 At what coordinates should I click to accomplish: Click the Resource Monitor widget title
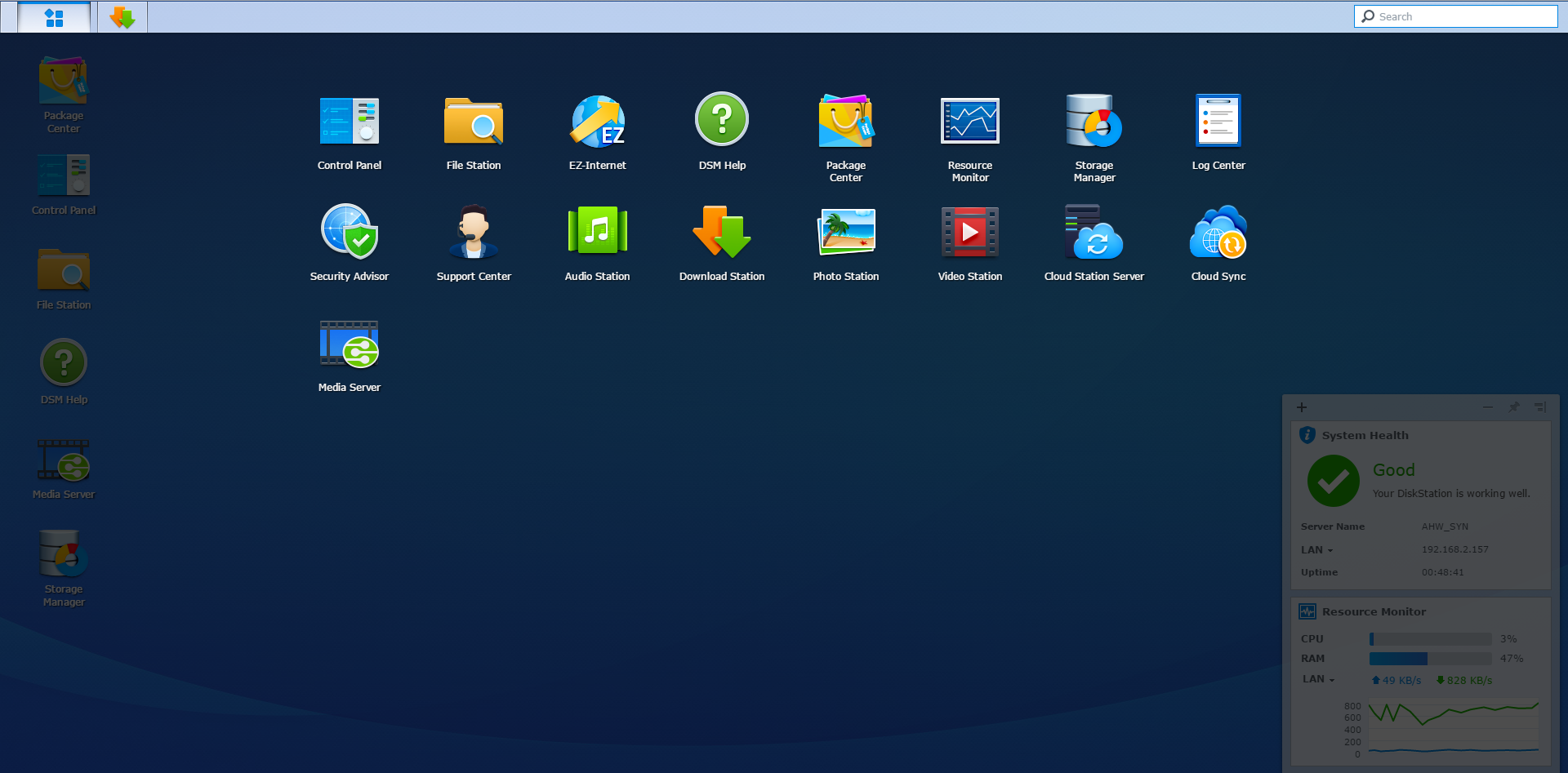(x=1374, y=612)
